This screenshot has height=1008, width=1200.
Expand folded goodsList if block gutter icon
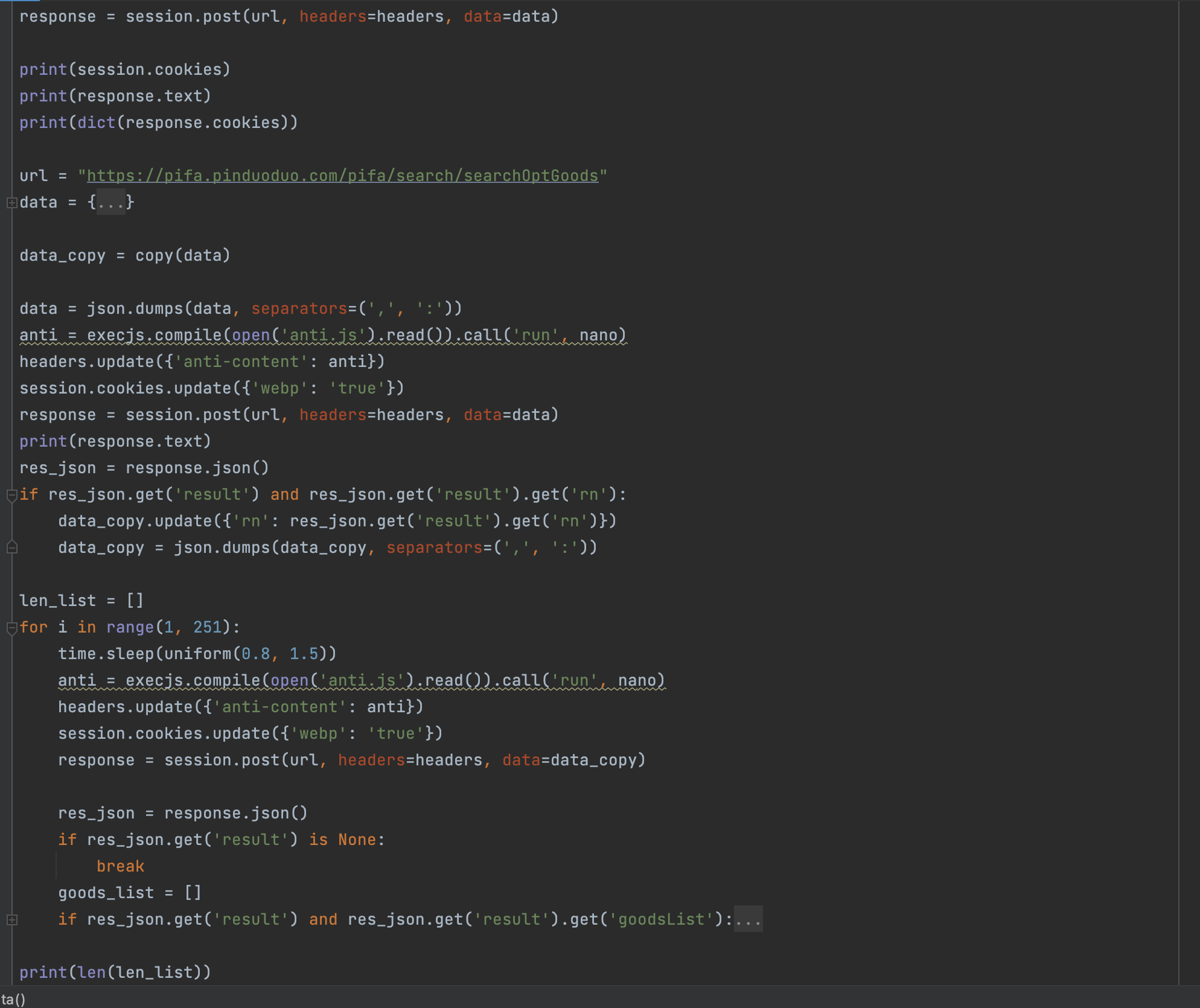coord(11,920)
